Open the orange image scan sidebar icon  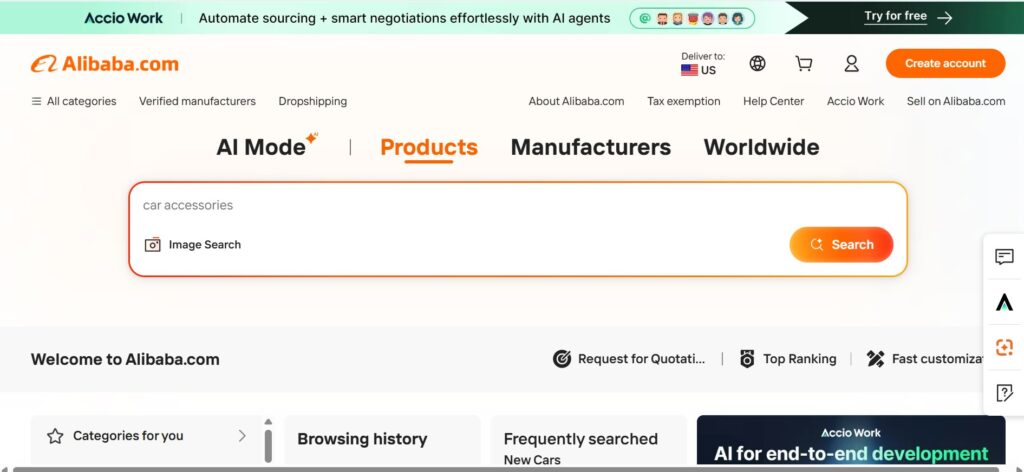1004,347
